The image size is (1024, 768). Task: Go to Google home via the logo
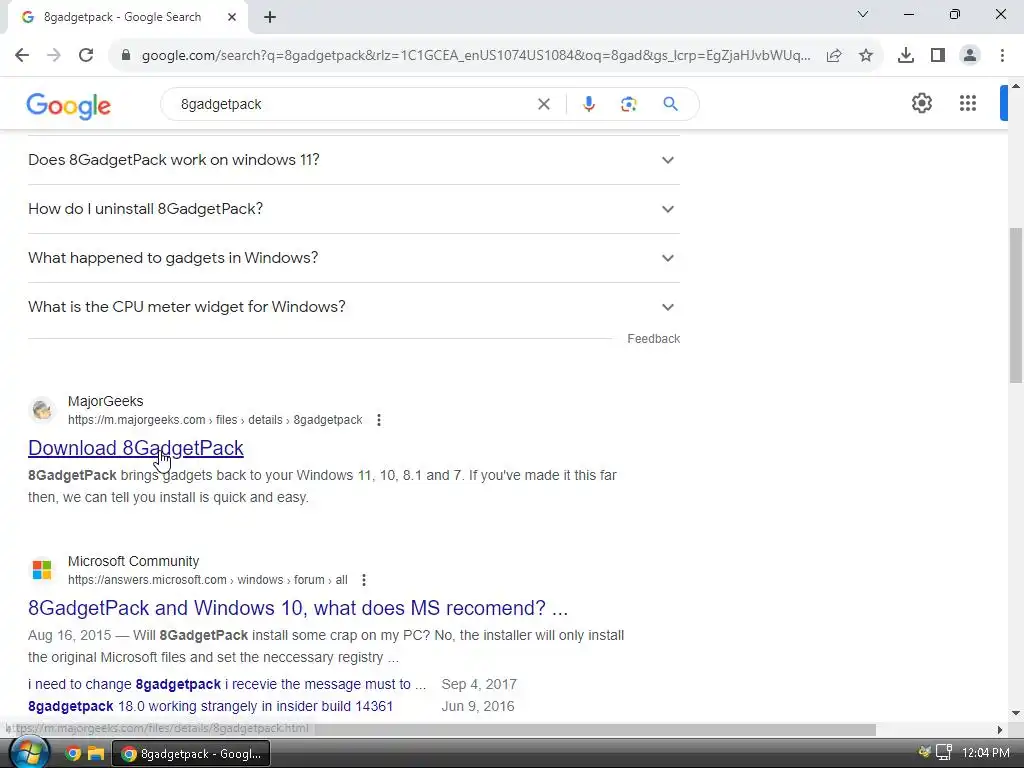click(69, 106)
